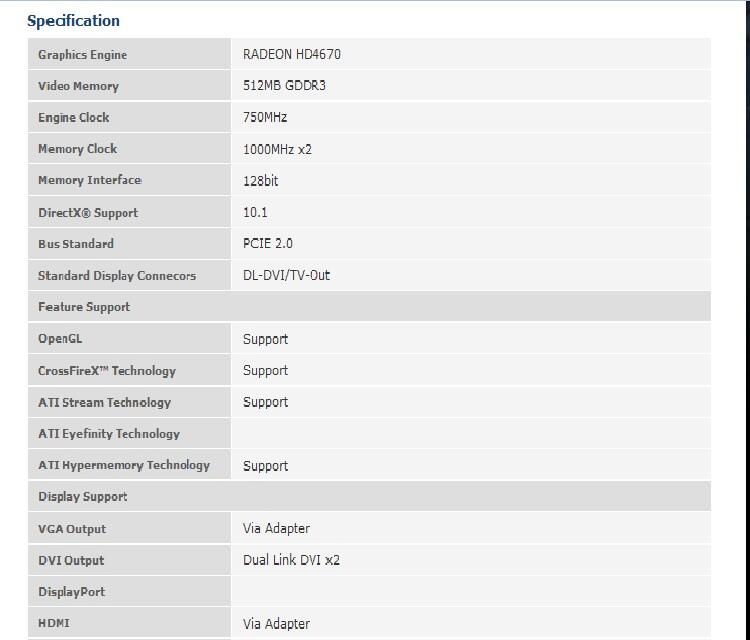The height and width of the screenshot is (640, 750).
Task: Select the DVI Output label
Action: pos(71,560)
